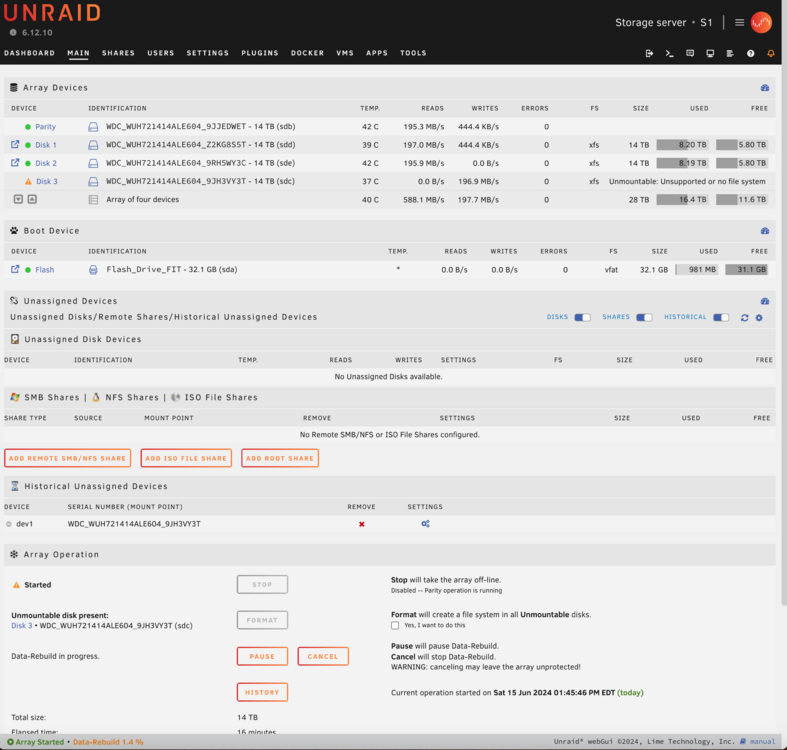Open the hamburger menu beside server name
This screenshot has width=787, height=750.
pos(739,23)
